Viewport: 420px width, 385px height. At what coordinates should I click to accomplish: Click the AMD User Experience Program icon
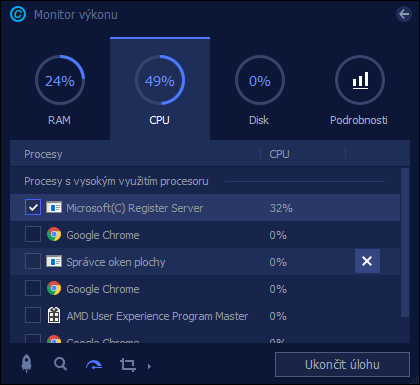coord(54,315)
